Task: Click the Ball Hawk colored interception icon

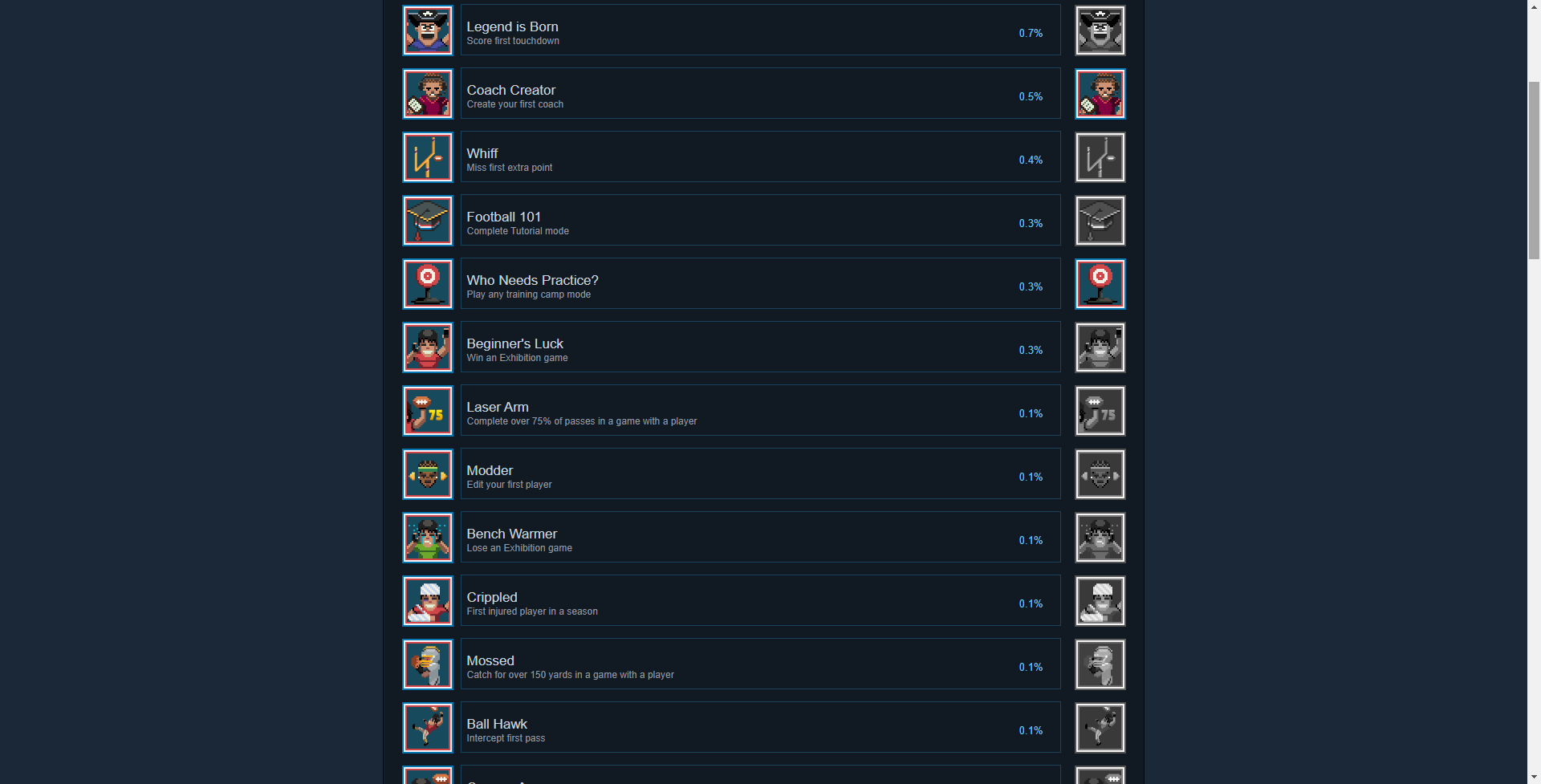Action: 428,728
